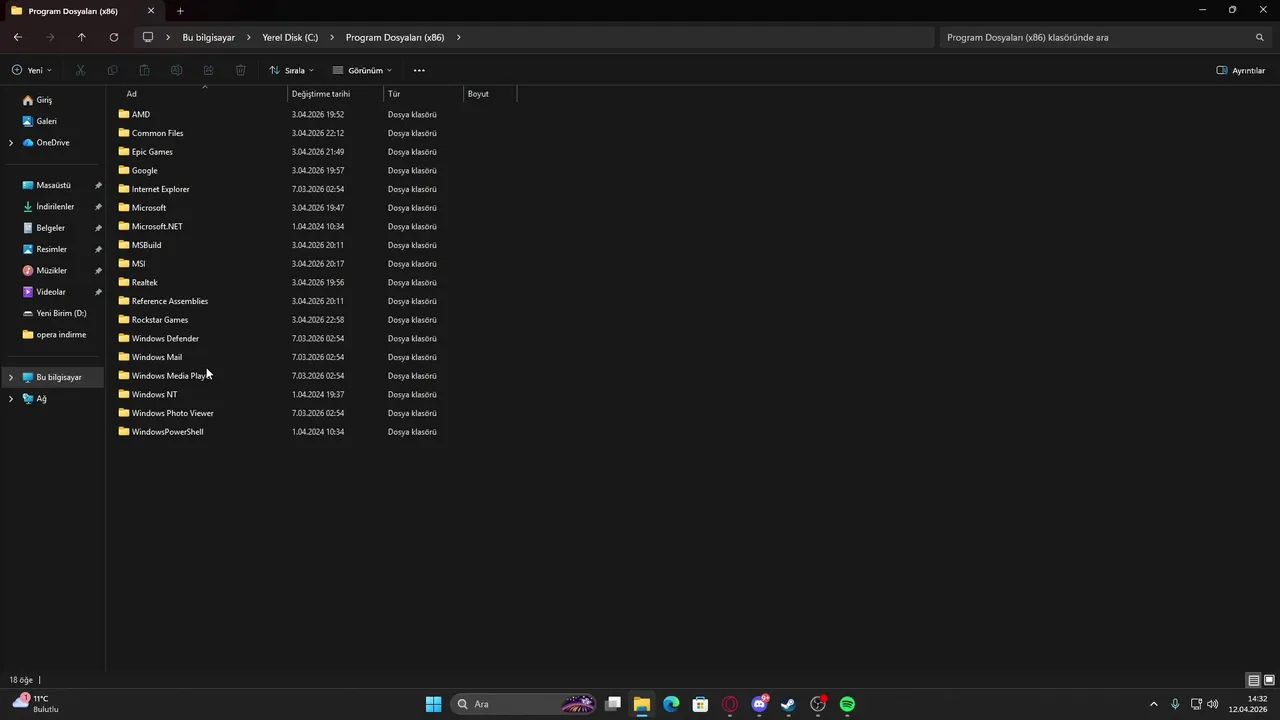Refresh the current folder view
The image size is (1280, 720).
pos(114,37)
